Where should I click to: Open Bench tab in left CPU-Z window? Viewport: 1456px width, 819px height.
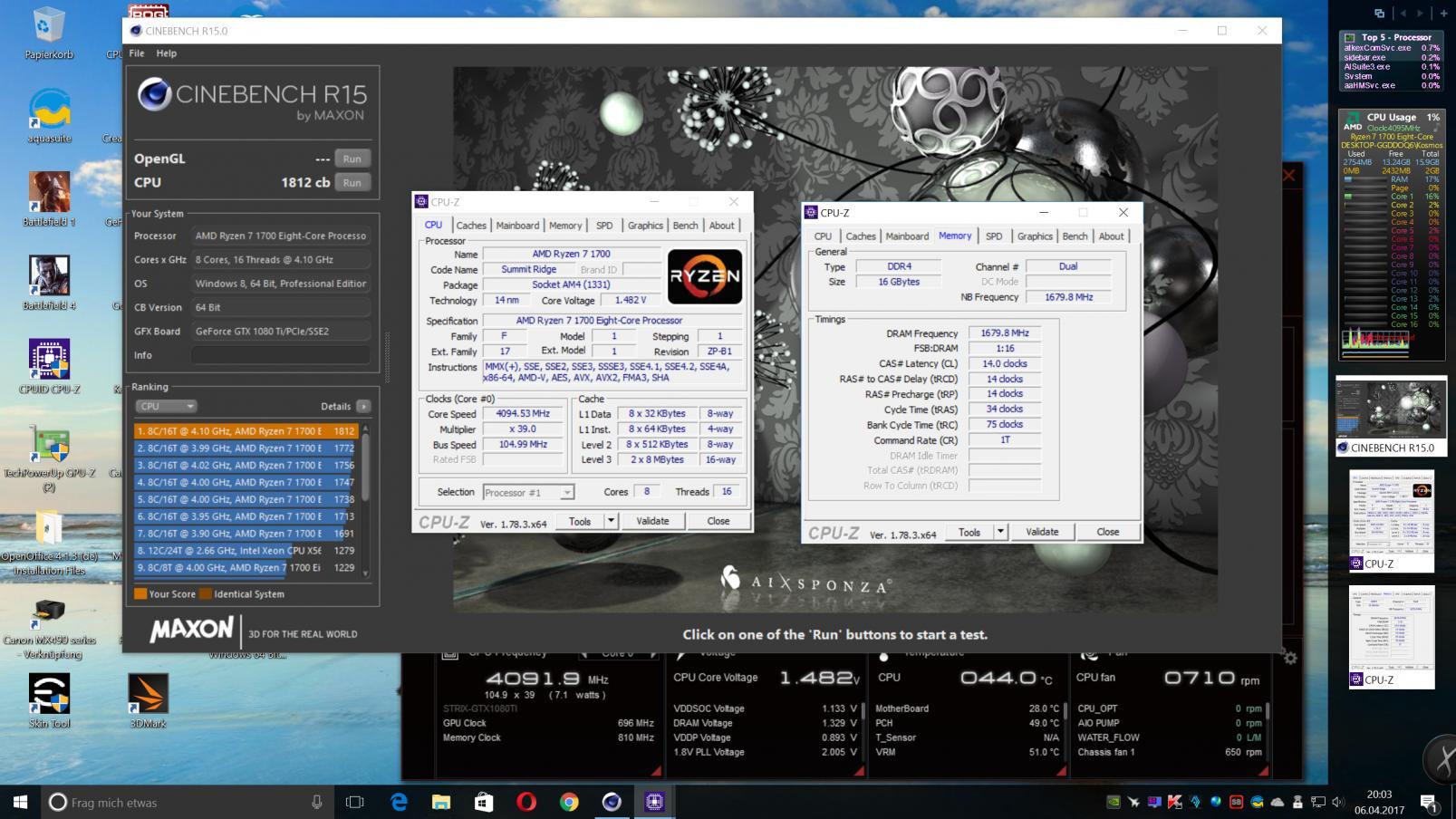click(686, 226)
